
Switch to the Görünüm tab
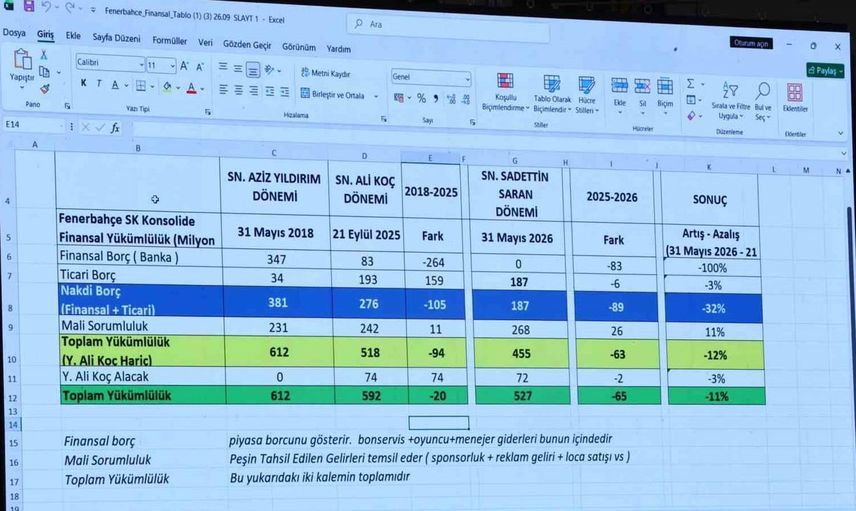[x=299, y=47]
